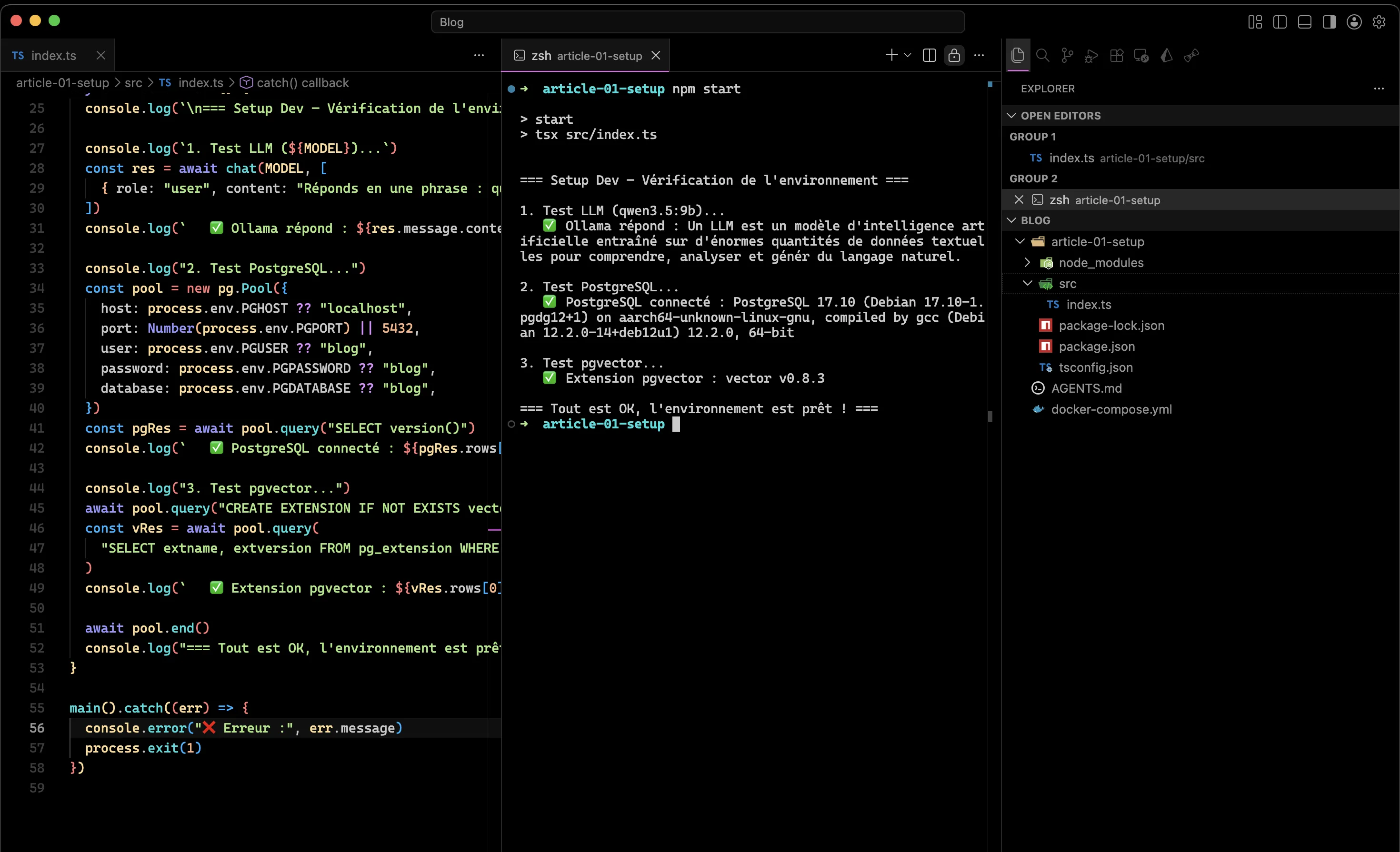Open Explorer panel more actions ellipsis
This screenshot has height=852, width=1400.
(1379, 89)
